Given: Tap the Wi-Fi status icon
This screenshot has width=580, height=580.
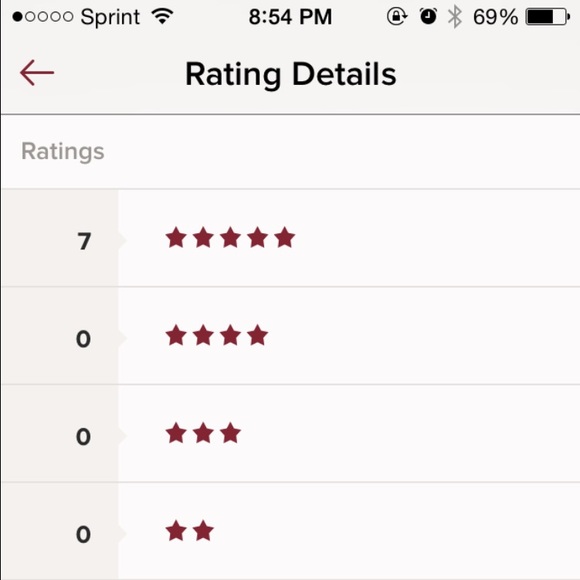Looking at the screenshot, I should point(162,16).
